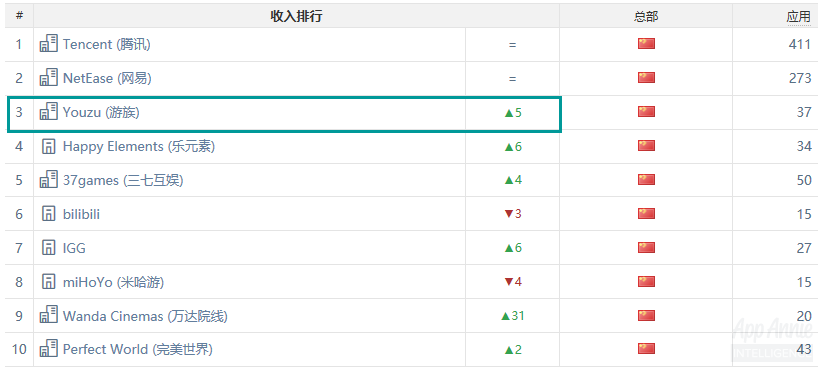Image resolution: width=825 pixels, height=371 pixels.
Task: Click the Happy Elements publisher icon
Action: click(48, 146)
